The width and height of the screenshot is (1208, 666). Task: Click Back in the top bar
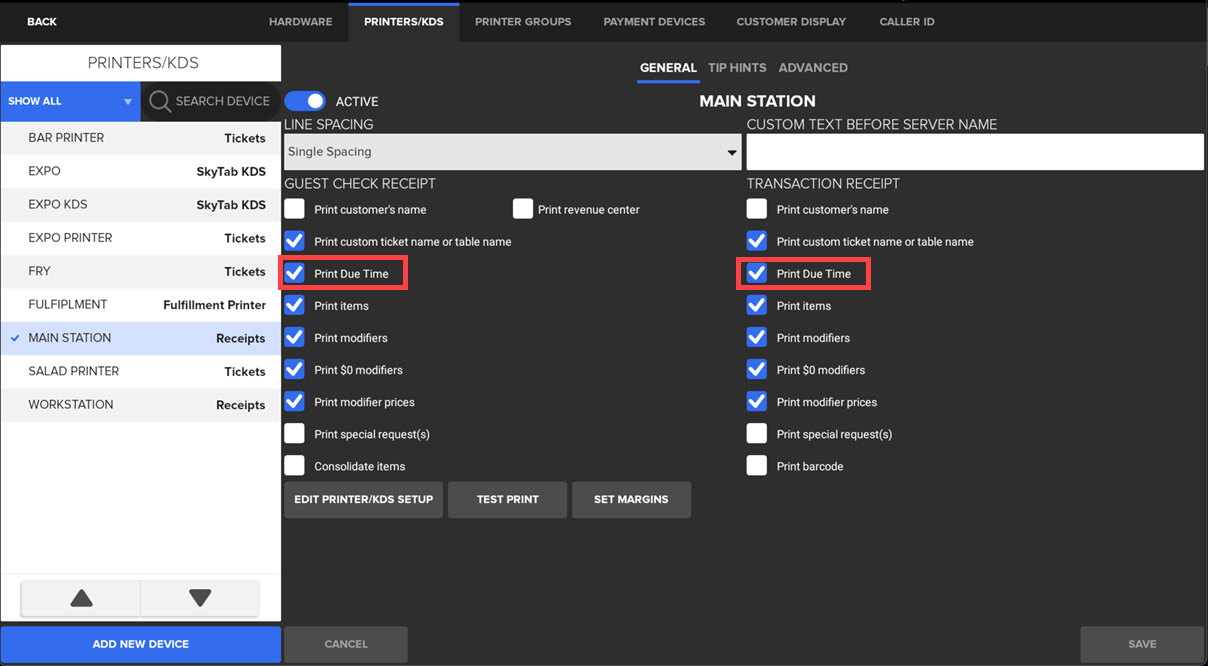42,21
